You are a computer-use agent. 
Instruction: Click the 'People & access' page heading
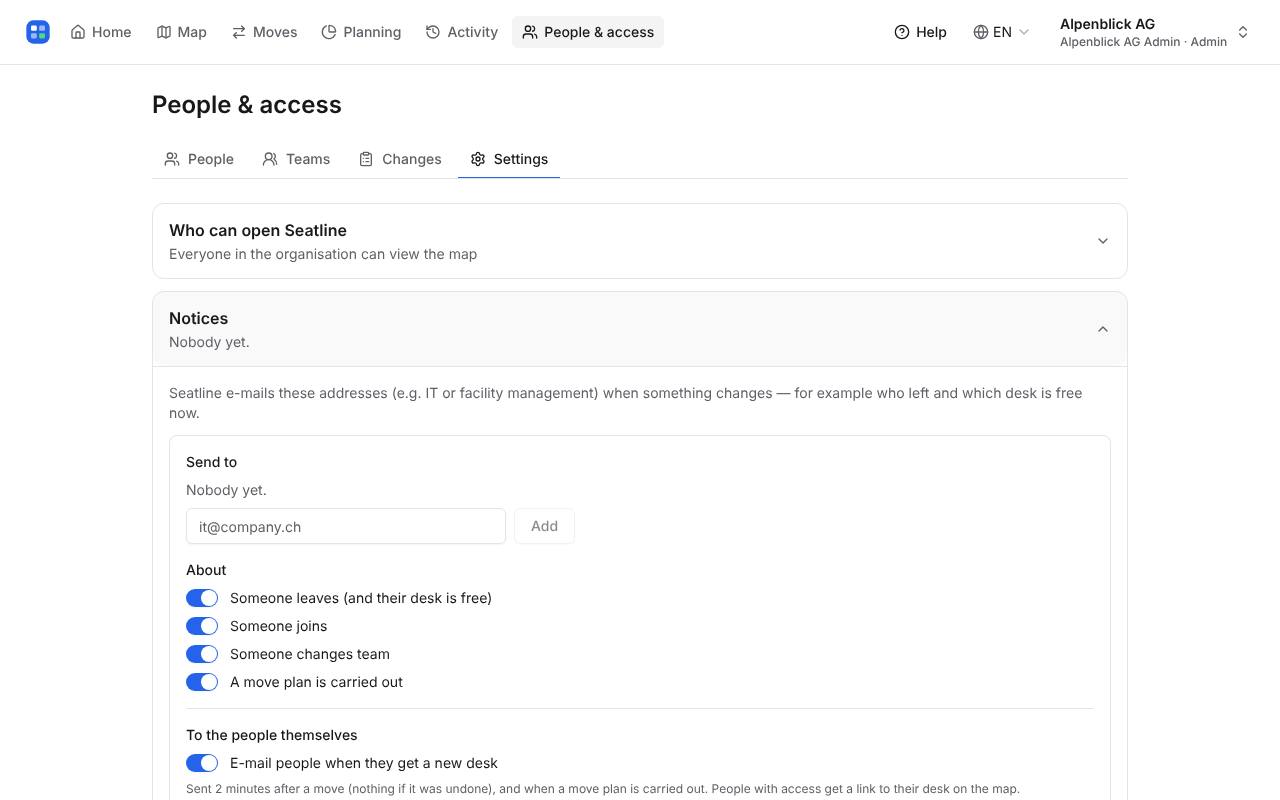tap(247, 105)
